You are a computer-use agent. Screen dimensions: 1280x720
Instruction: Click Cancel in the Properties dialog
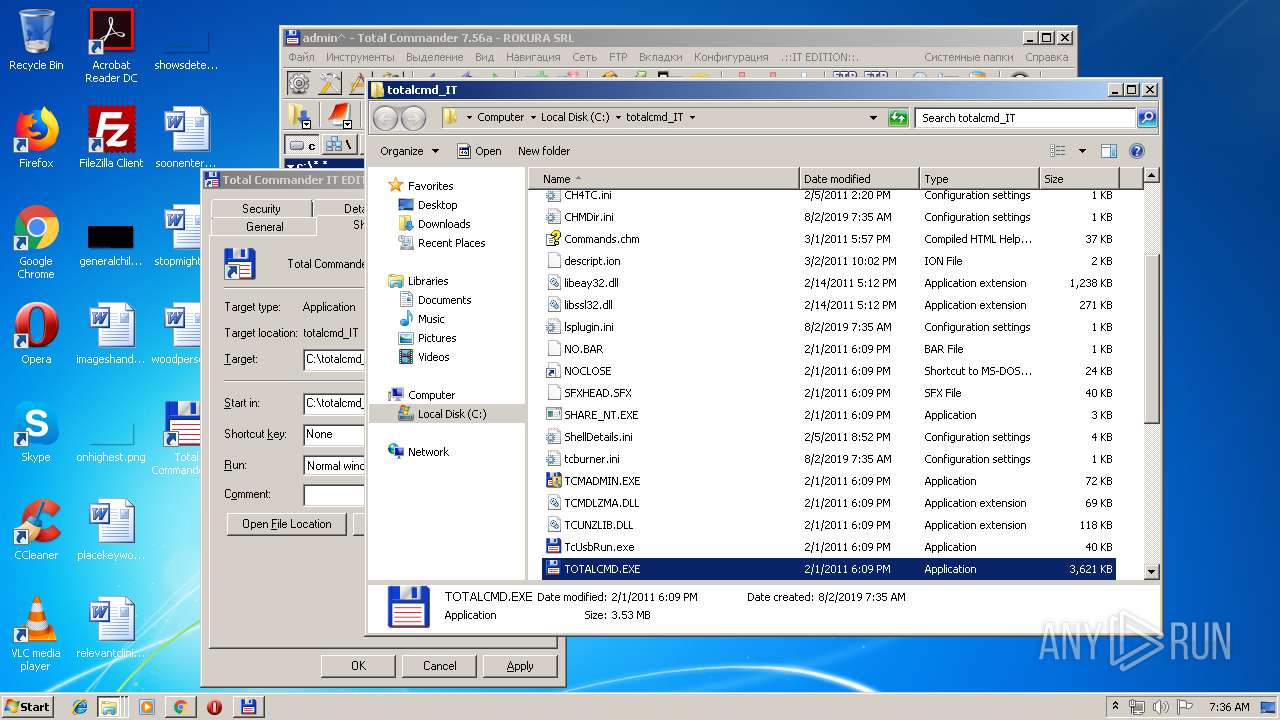(x=439, y=666)
